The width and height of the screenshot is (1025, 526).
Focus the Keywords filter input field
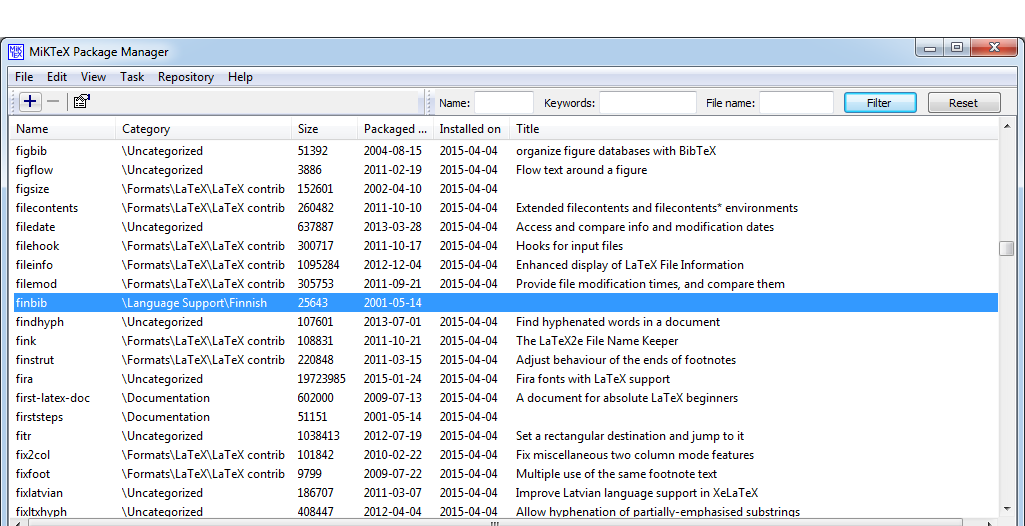tap(648, 103)
